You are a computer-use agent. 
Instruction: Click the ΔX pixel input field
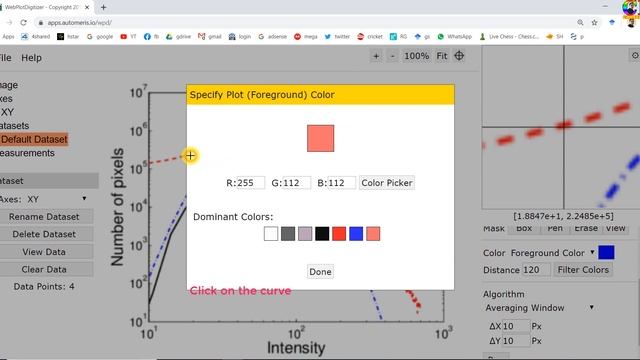[x=516, y=326]
